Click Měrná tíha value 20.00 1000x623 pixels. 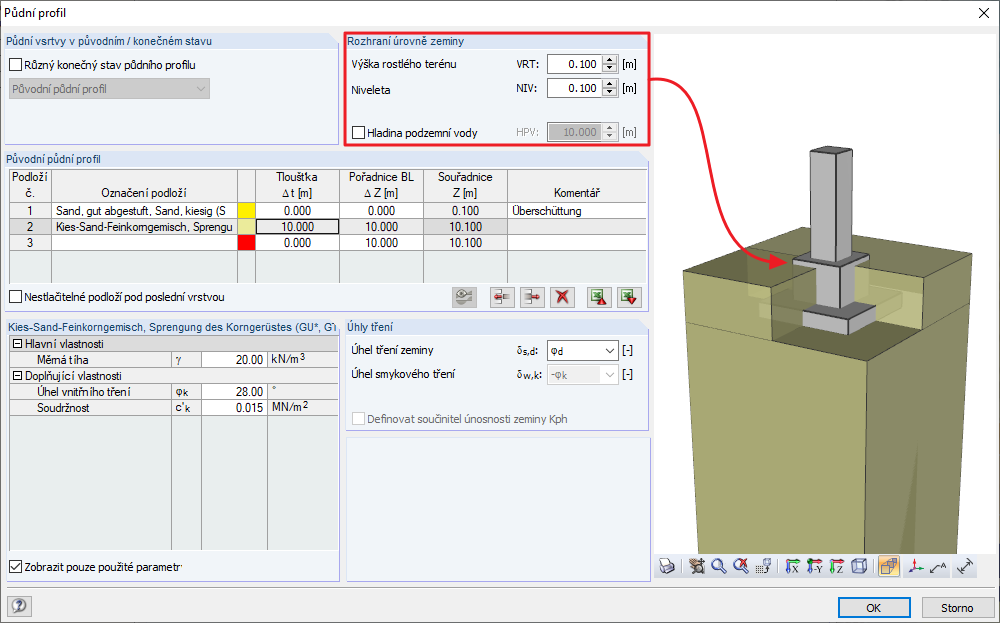(234, 360)
